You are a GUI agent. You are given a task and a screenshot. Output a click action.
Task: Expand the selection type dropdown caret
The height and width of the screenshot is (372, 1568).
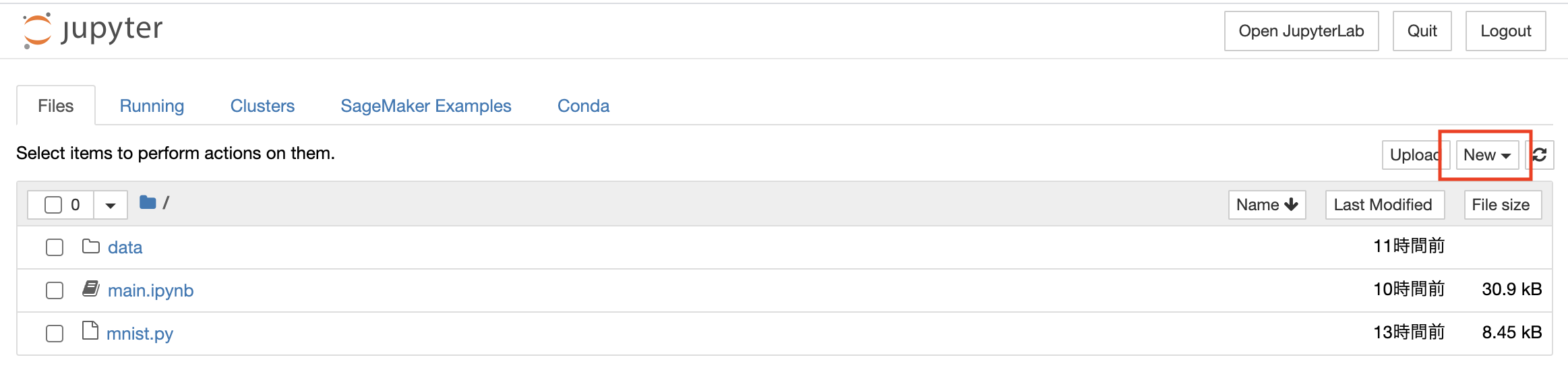coord(111,205)
